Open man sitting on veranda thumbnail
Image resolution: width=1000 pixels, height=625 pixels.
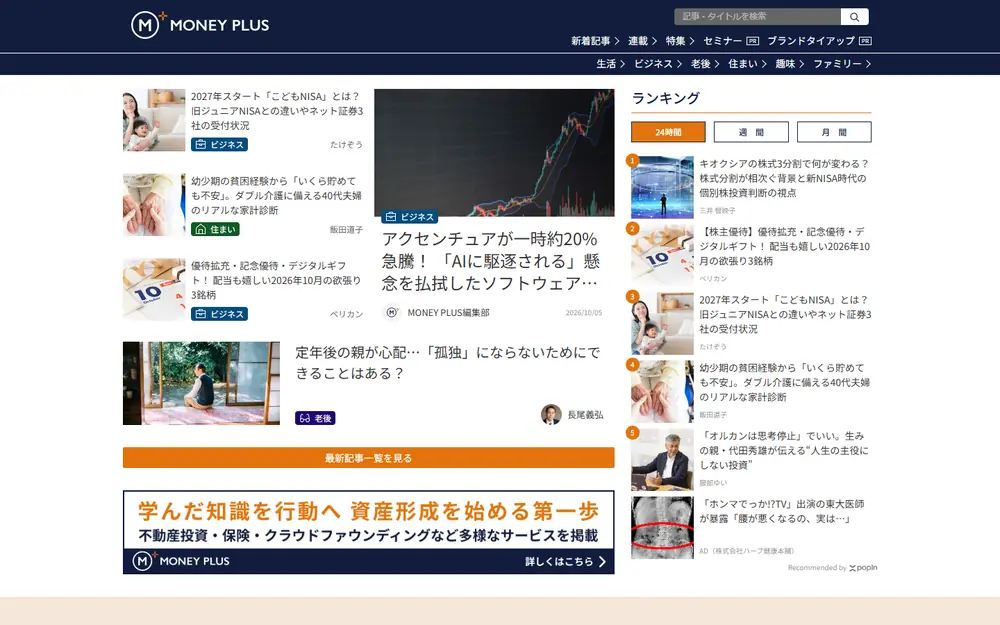pos(202,383)
